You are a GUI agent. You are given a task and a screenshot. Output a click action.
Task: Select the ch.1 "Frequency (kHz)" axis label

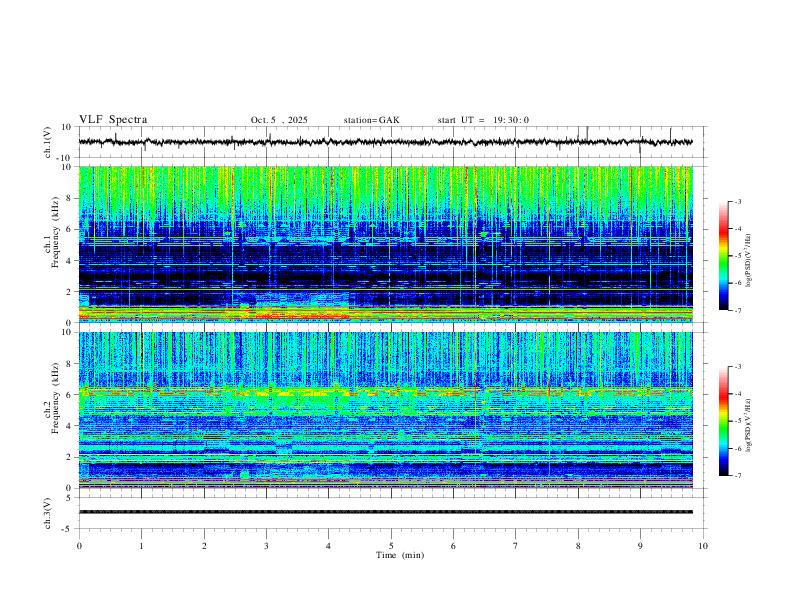(x=56, y=232)
